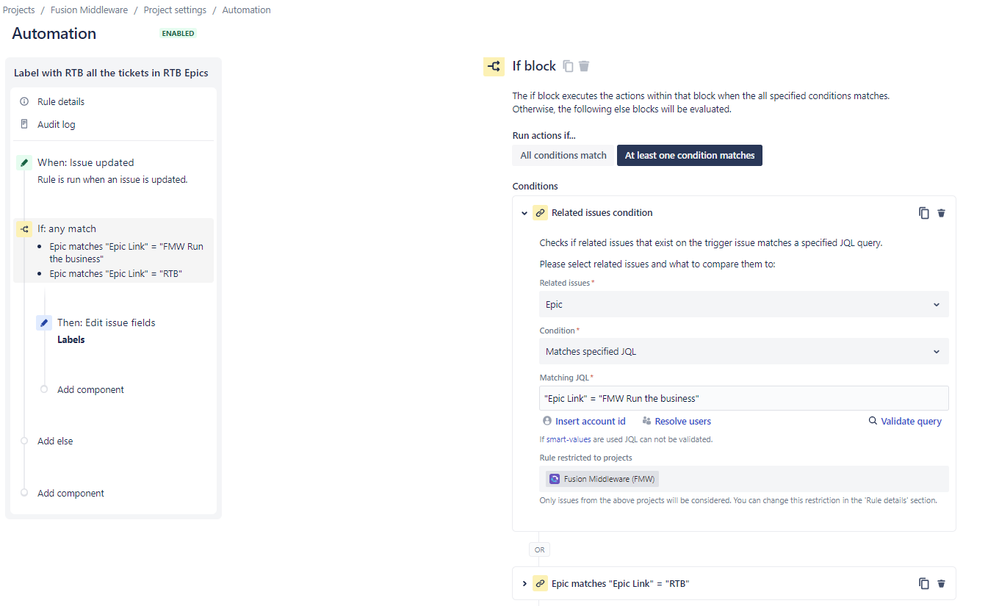This screenshot has width=999, height=606.
Task: Click the OR connector between conditions
Action: click(539, 549)
